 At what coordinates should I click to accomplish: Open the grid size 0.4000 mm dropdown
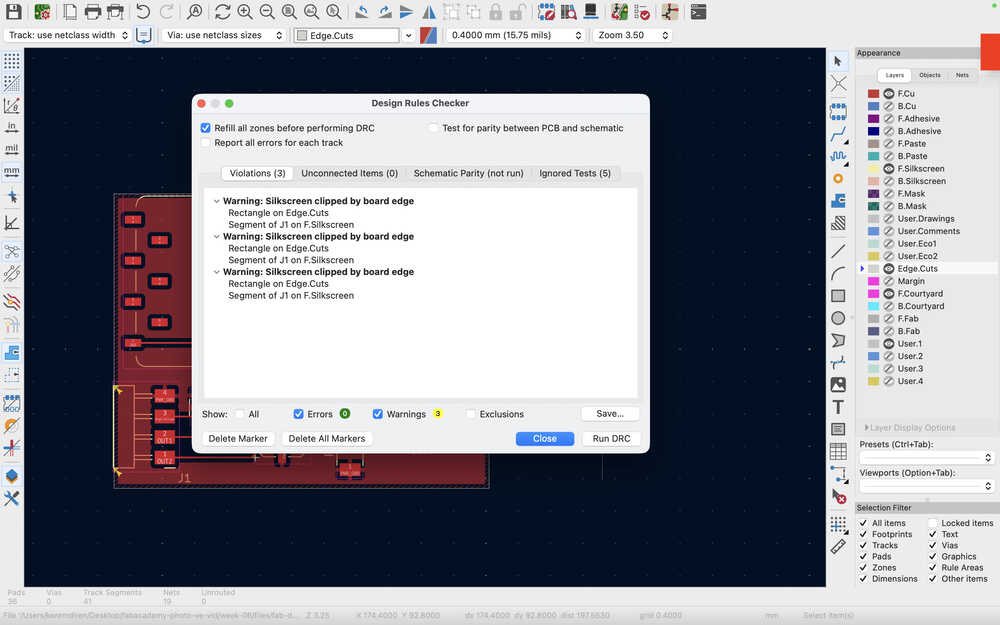[515, 35]
